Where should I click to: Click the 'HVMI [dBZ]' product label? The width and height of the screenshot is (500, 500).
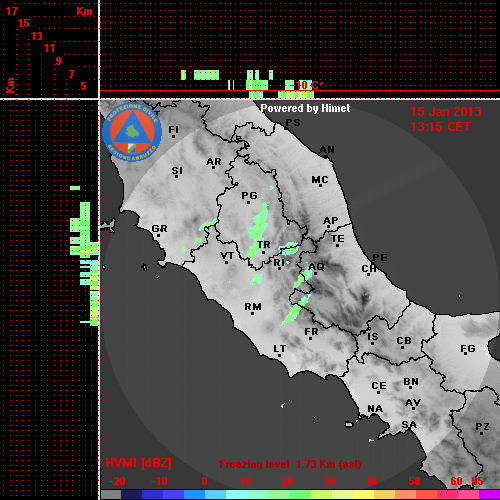tap(138, 463)
